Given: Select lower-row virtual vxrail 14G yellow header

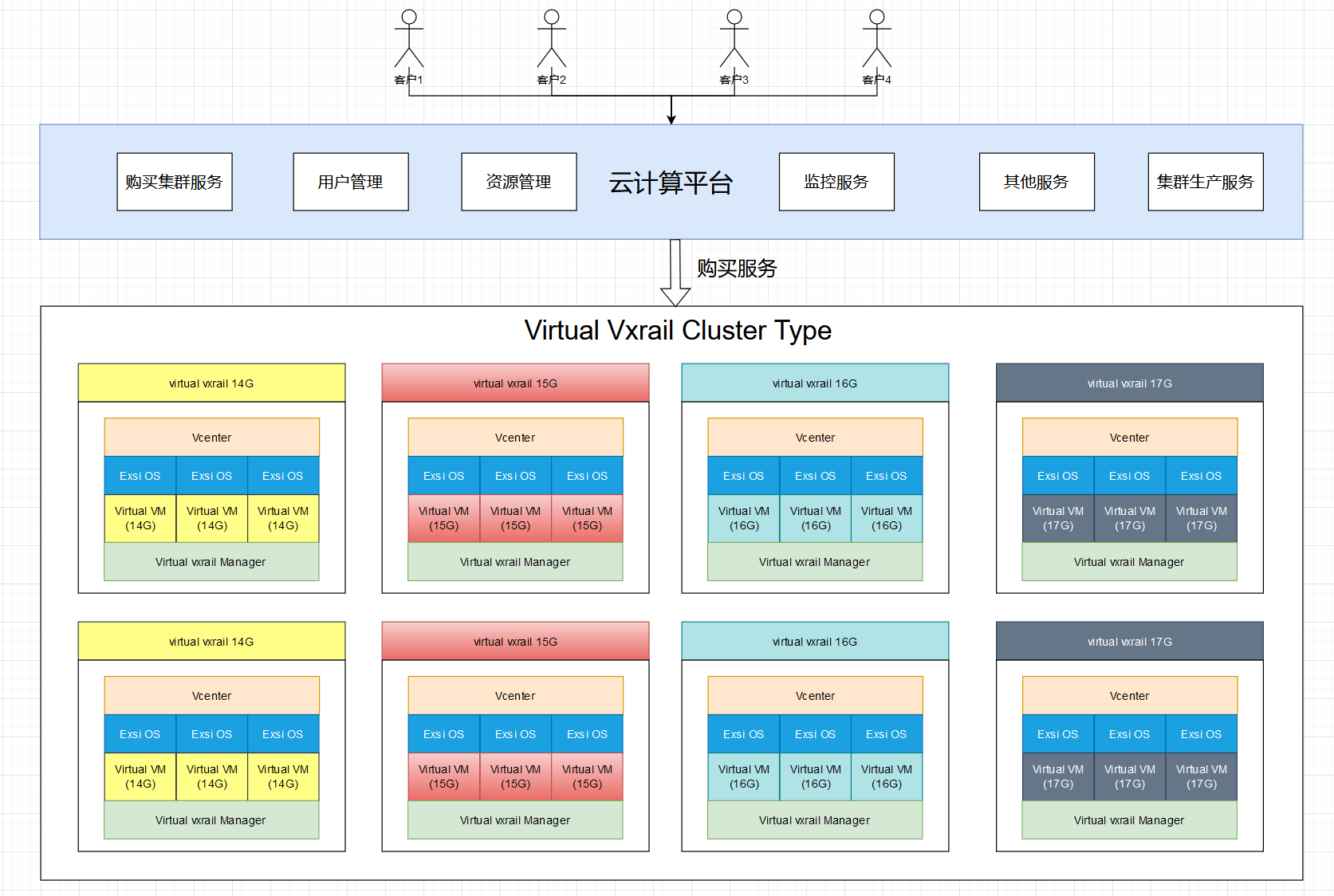Looking at the screenshot, I should (x=211, y=641).
